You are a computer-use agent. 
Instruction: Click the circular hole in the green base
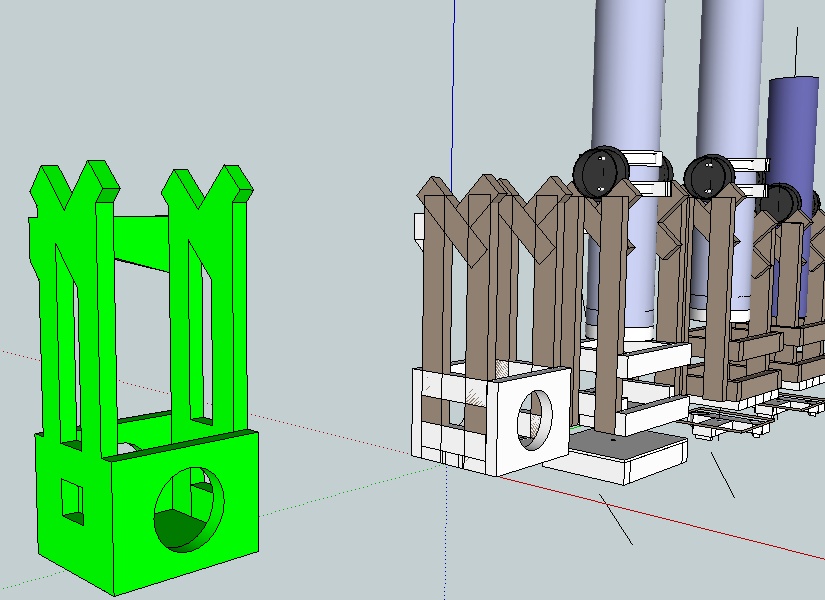click(x=189, y=511)
